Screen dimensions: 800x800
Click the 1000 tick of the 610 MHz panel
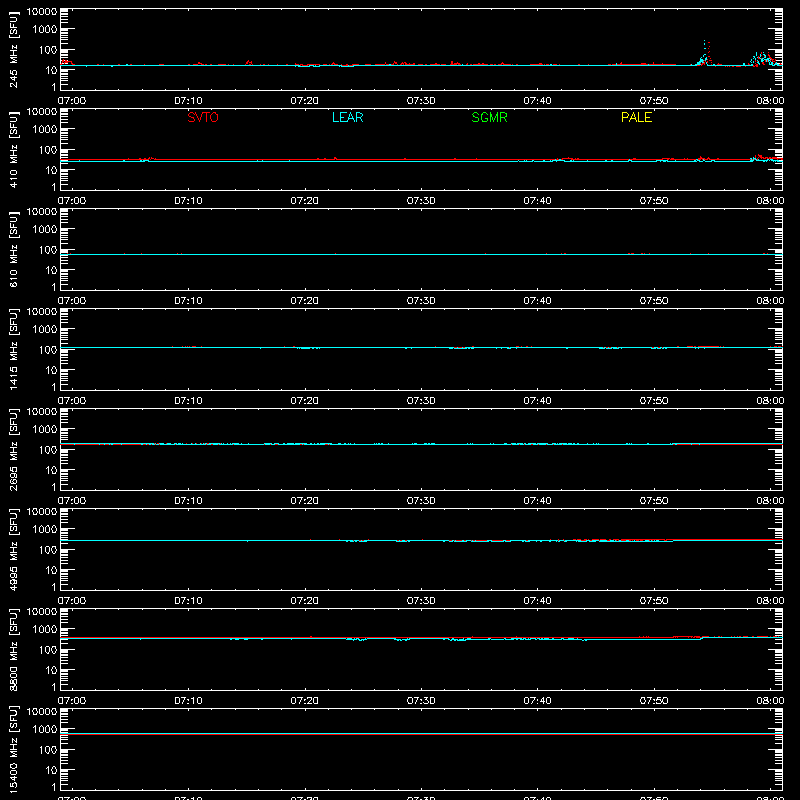click(45, 230)
